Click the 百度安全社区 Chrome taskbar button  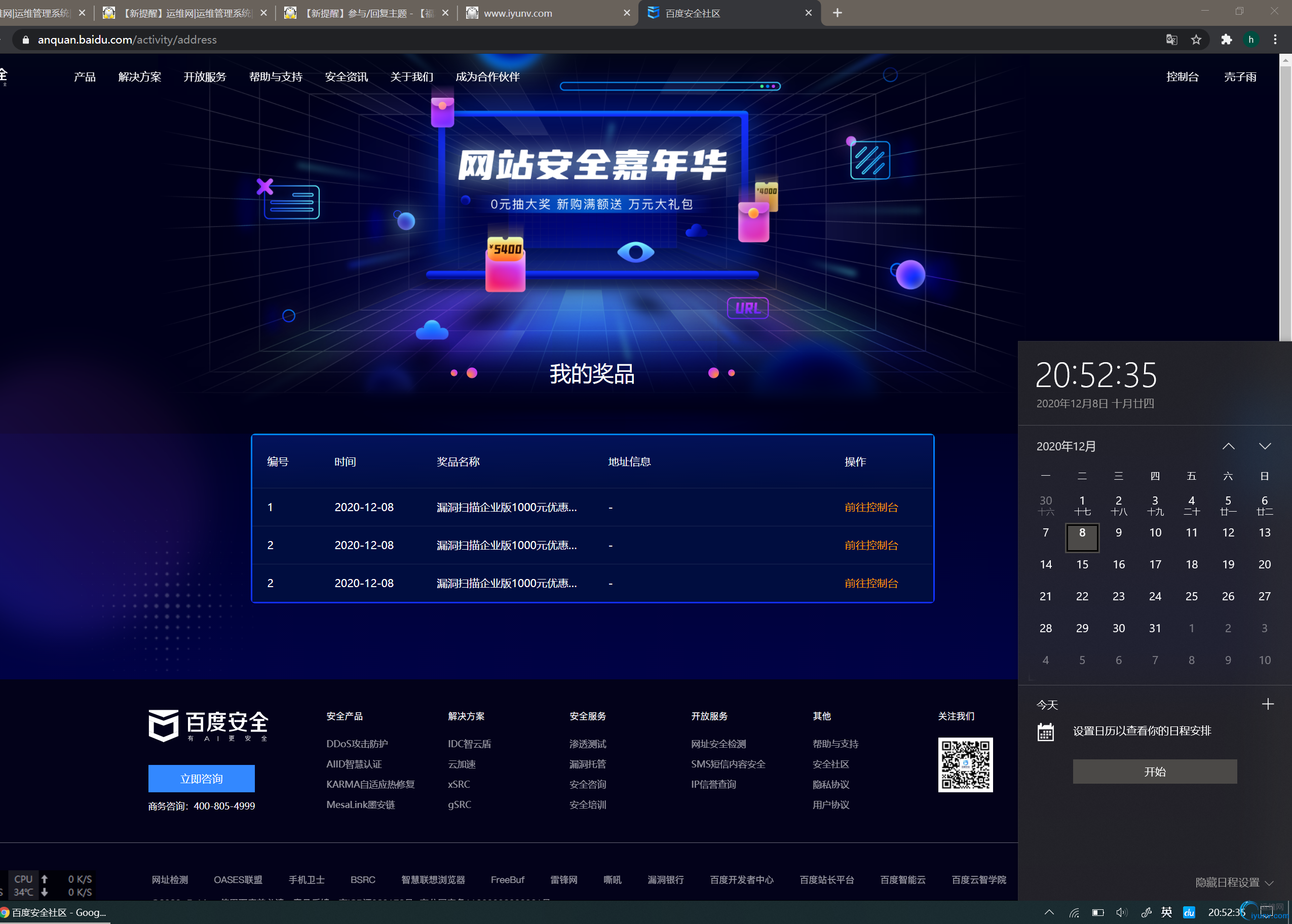(54, 913)
